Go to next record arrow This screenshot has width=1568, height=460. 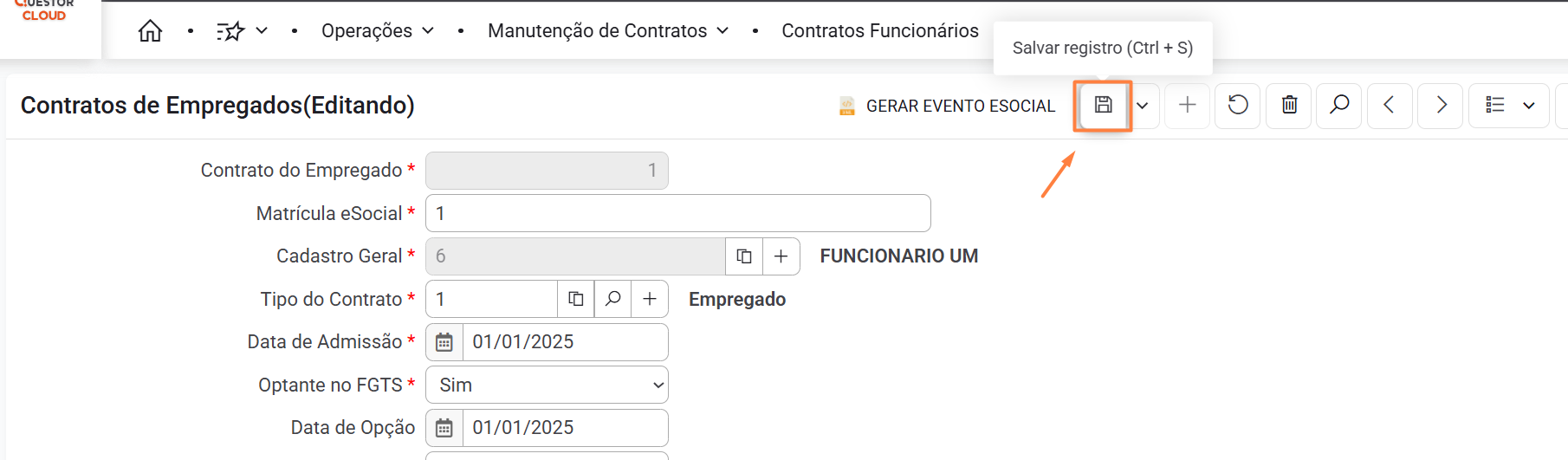(1441, 106)
